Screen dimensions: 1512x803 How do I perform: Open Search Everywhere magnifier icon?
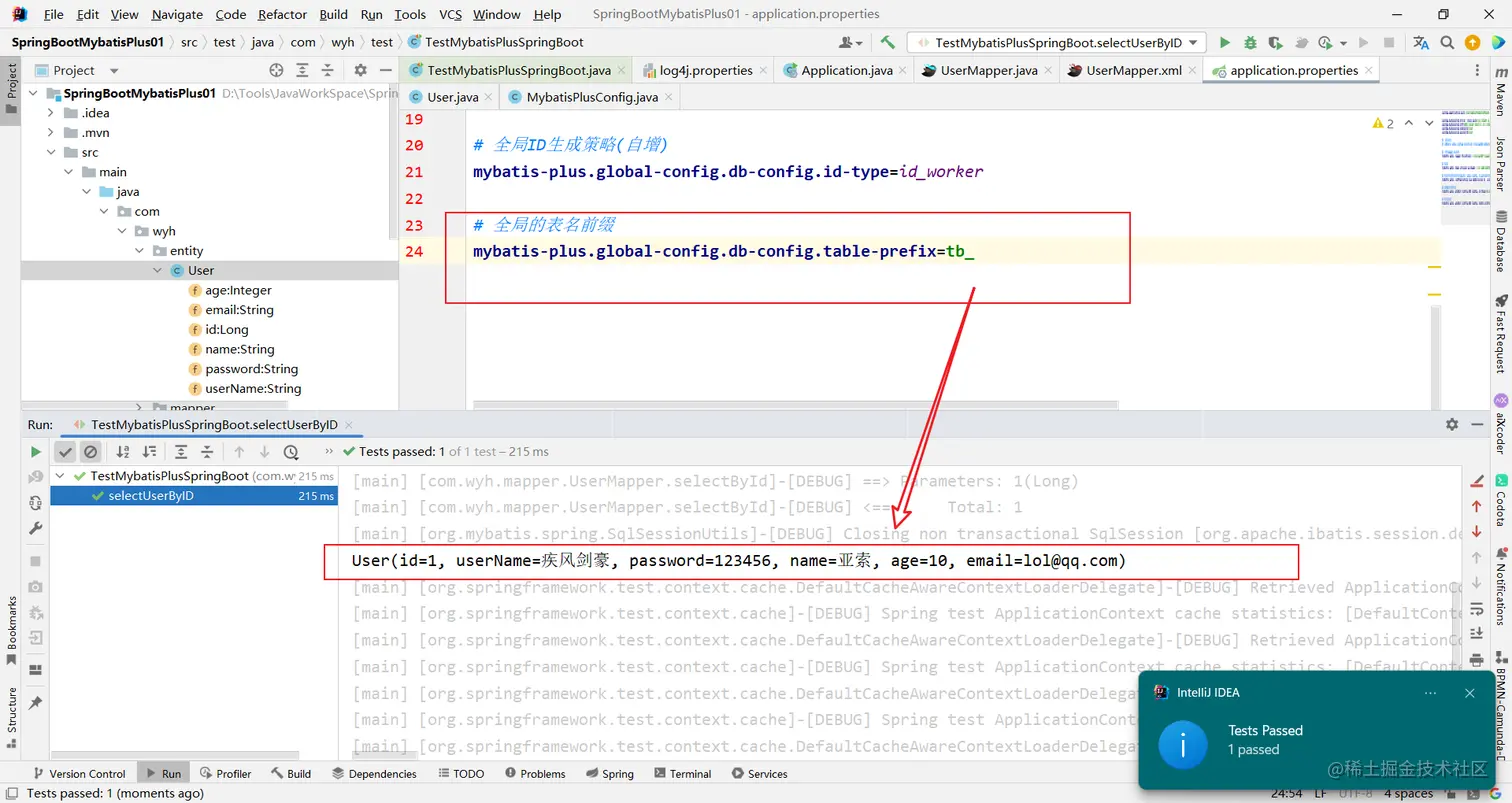(x=1447, y=43)
